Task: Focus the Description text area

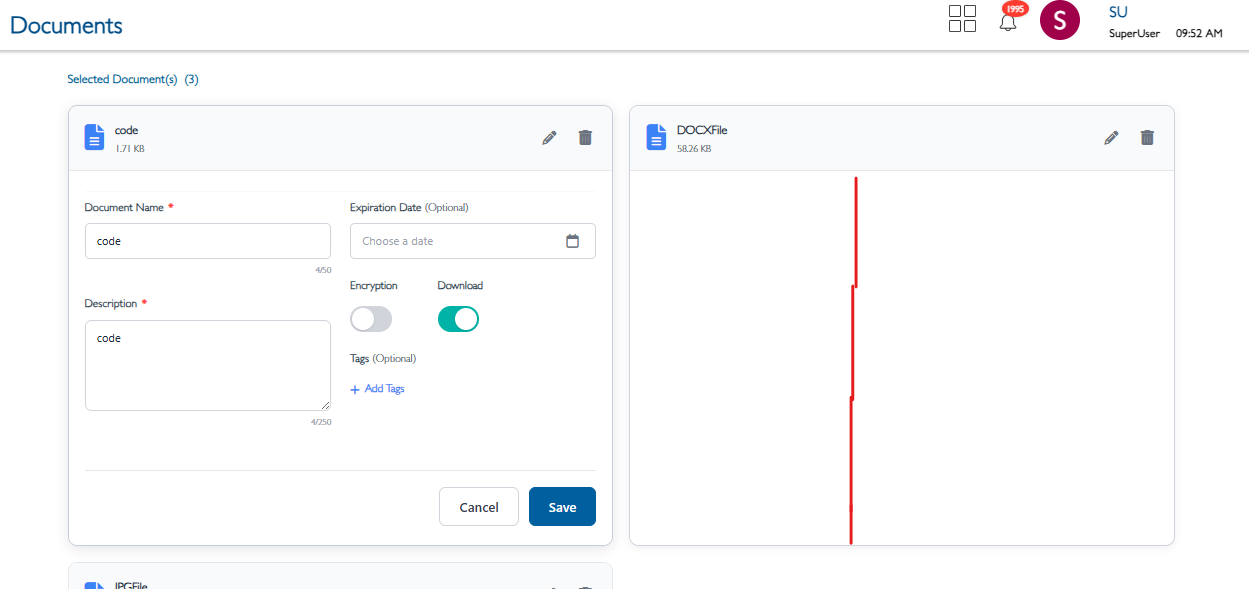Action: pyautogui.click(x=207, y=365)
